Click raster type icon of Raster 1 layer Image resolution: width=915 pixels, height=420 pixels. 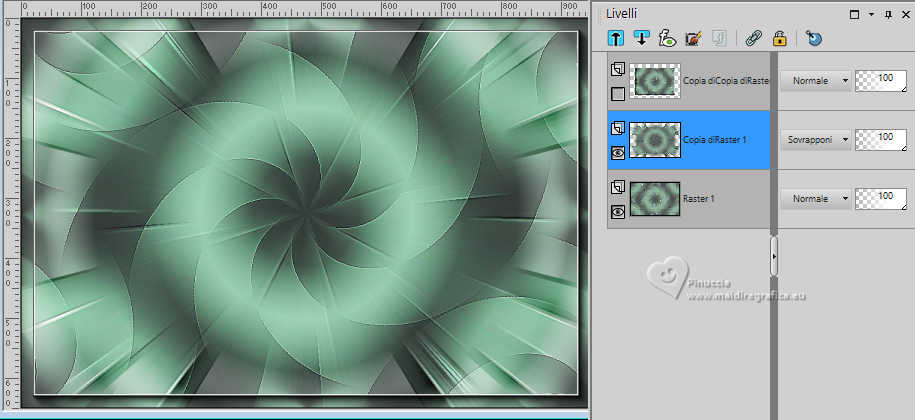[618, 187]
